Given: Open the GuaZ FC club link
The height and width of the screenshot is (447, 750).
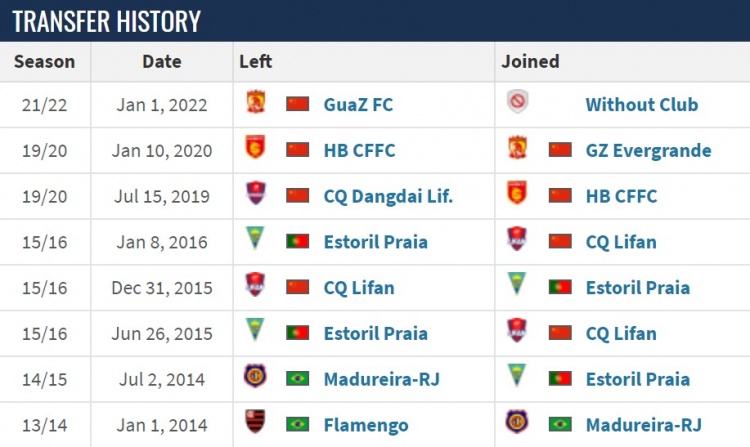Looking at the screenshot, I should [x=358, y=105].
